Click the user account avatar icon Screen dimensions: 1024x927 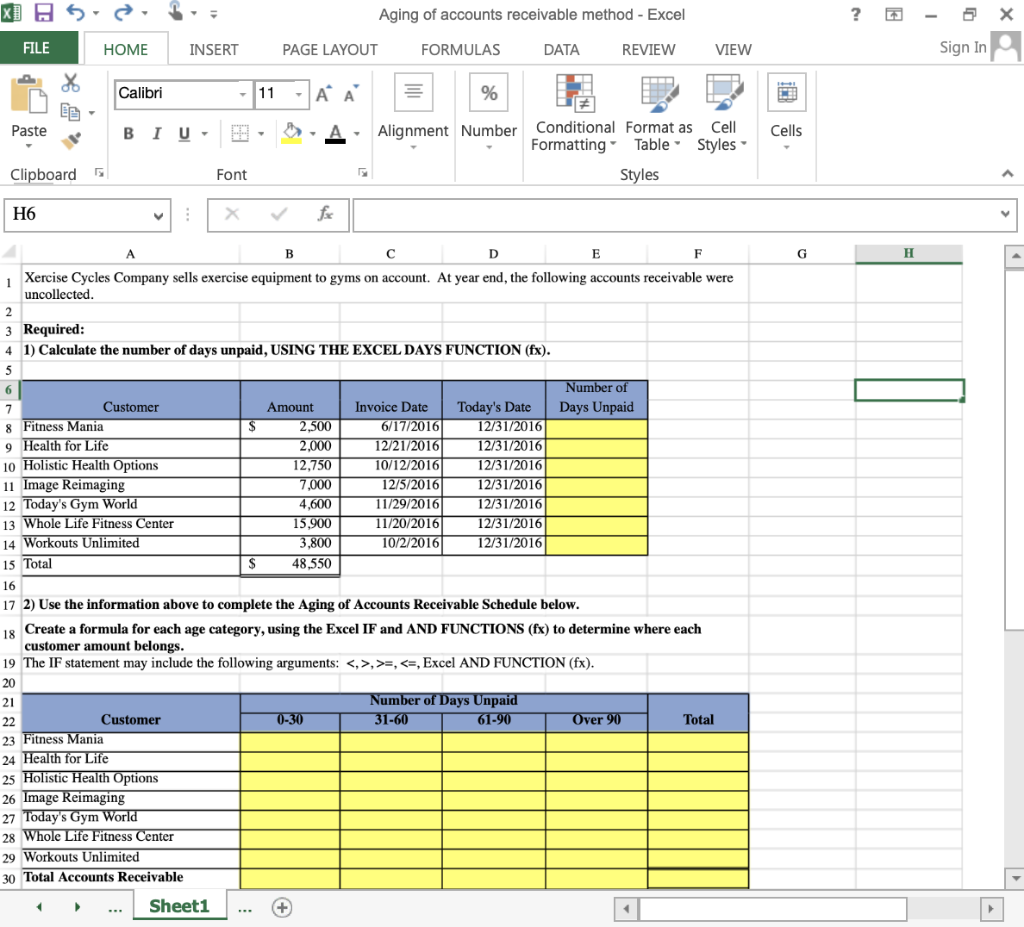[x=1004, y=47]
